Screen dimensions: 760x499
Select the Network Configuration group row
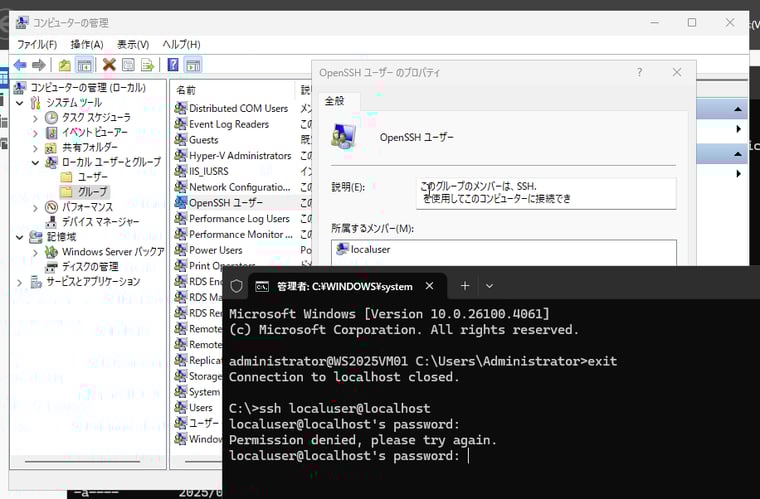(239, 187)
